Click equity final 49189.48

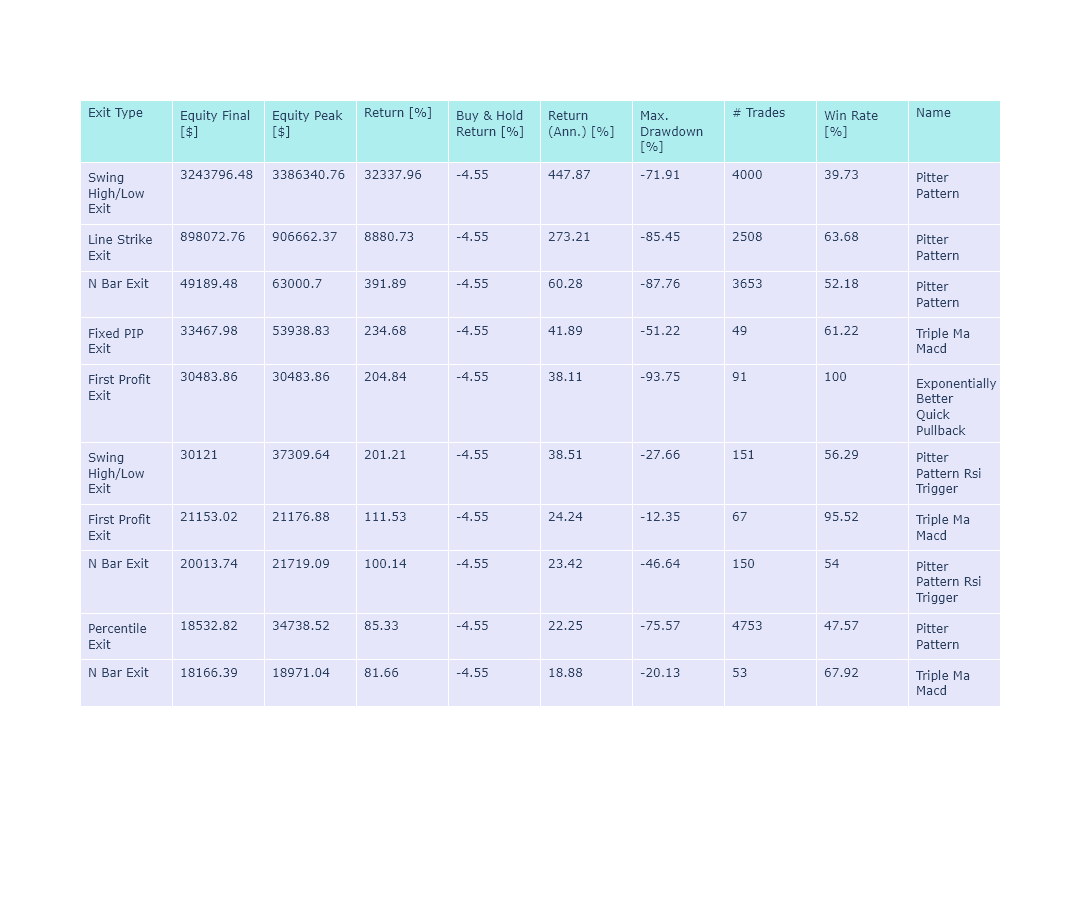(209, 284)
